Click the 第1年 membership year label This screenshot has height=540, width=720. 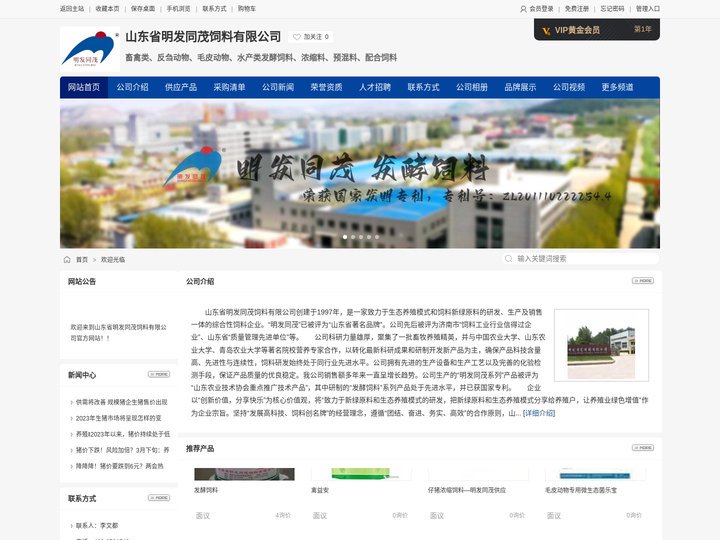[x=642, y=29]
